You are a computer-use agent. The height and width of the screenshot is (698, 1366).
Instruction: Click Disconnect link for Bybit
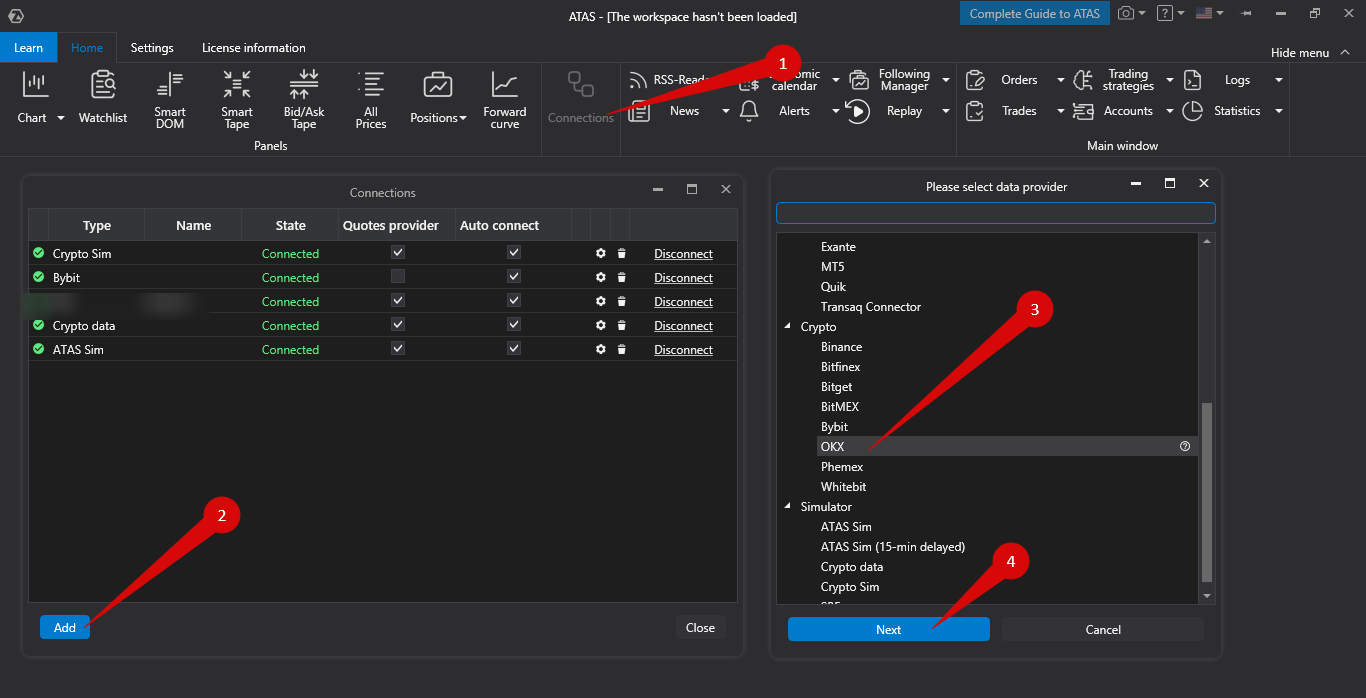pos(683,278)
